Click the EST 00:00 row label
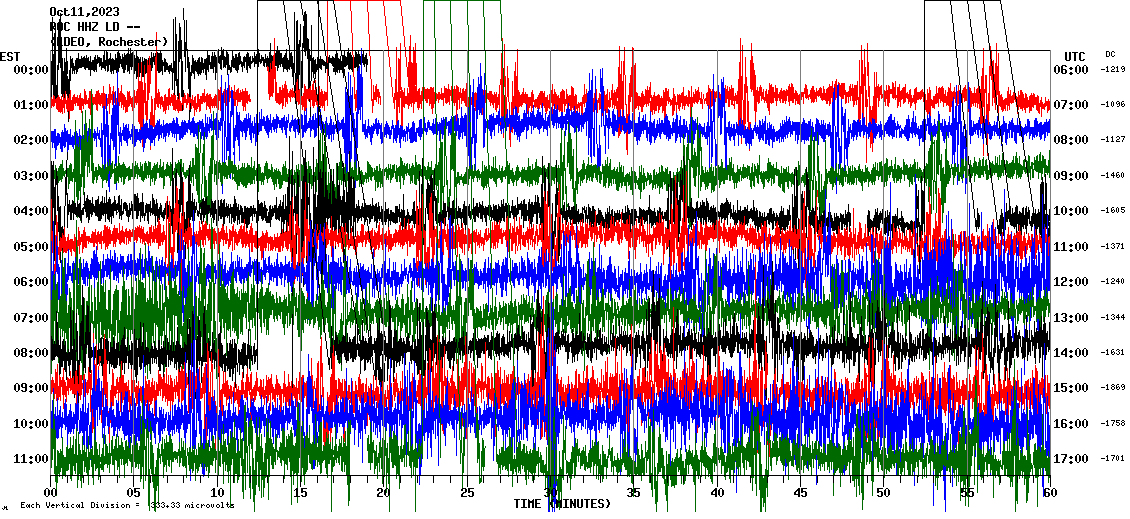Image resolution: width=1130 pixels, height=519 pixels. [31, 69]
